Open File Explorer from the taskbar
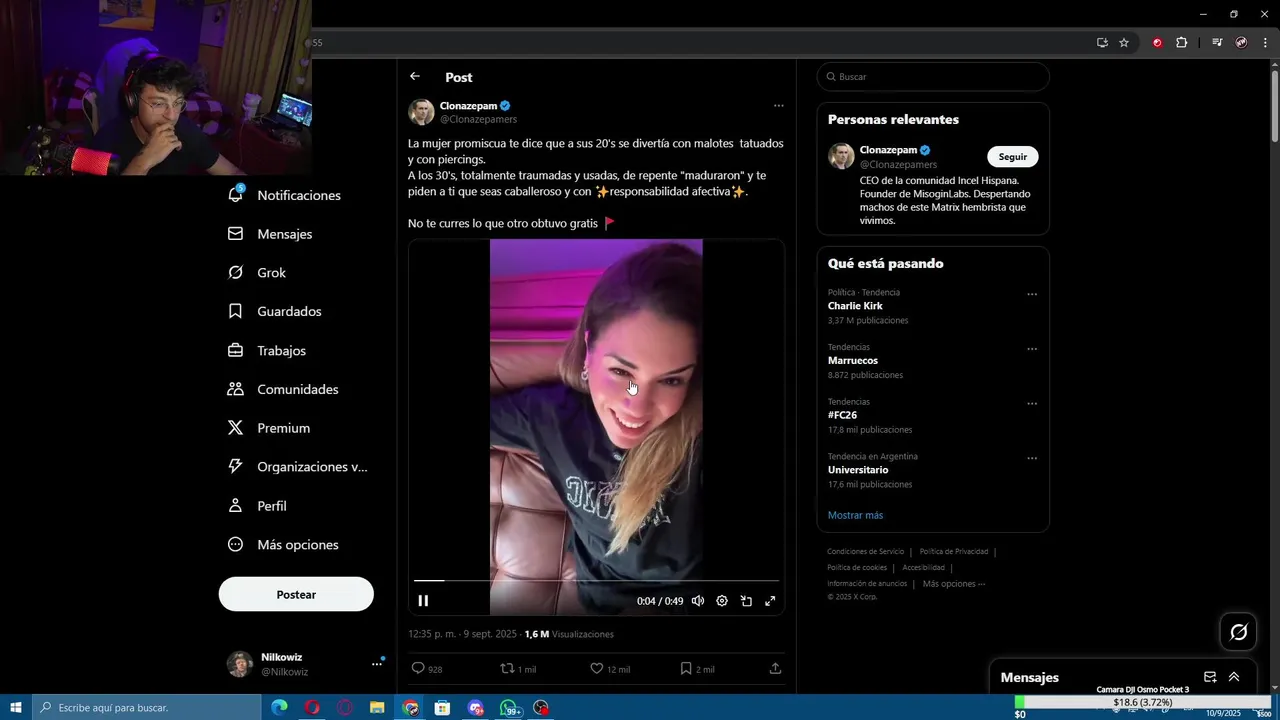Screen dimensions: 1280x720 [377, 708]
